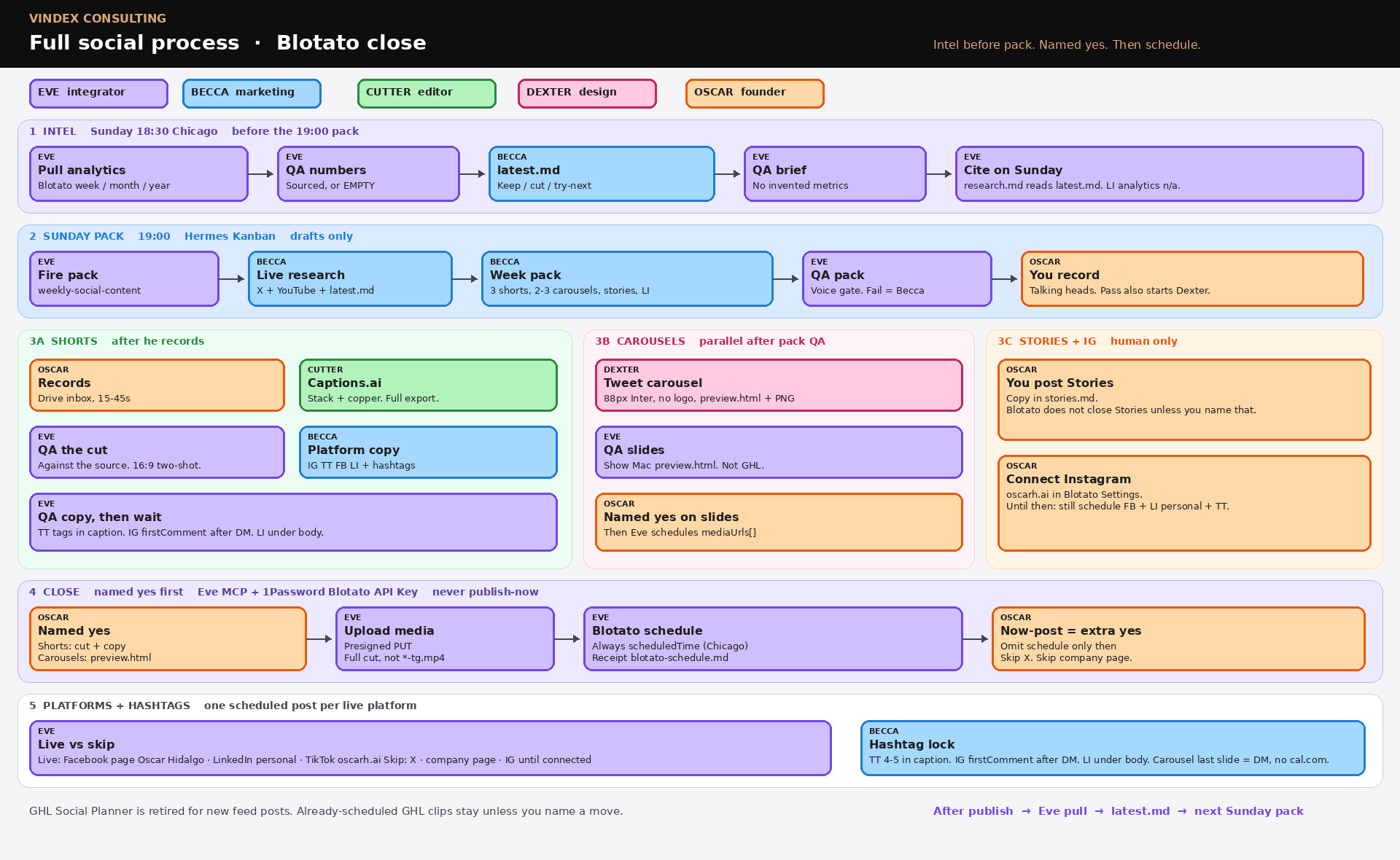This screenshot has width=1400, height=860.
Task: Select the Live research card
Action: tap(350, 278)
